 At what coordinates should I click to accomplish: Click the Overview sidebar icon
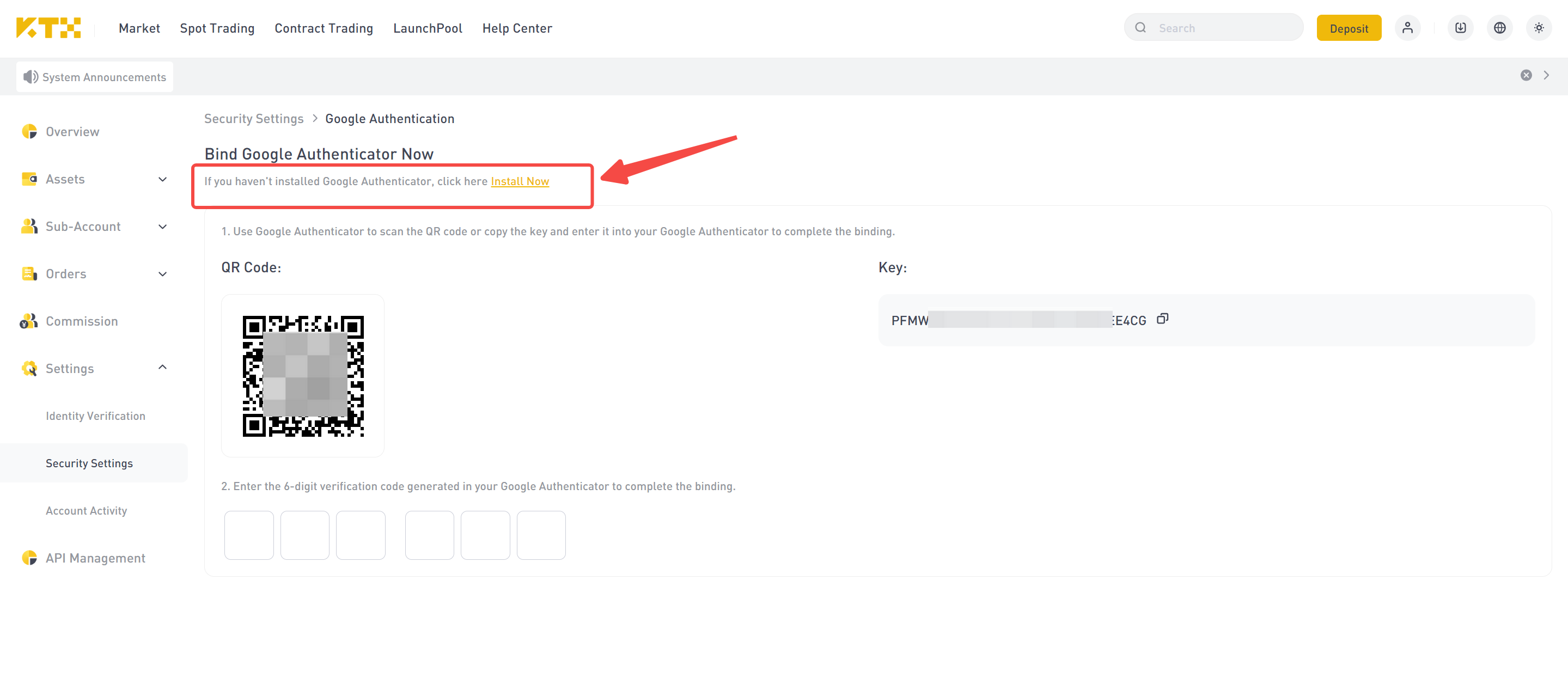point(29,131)
